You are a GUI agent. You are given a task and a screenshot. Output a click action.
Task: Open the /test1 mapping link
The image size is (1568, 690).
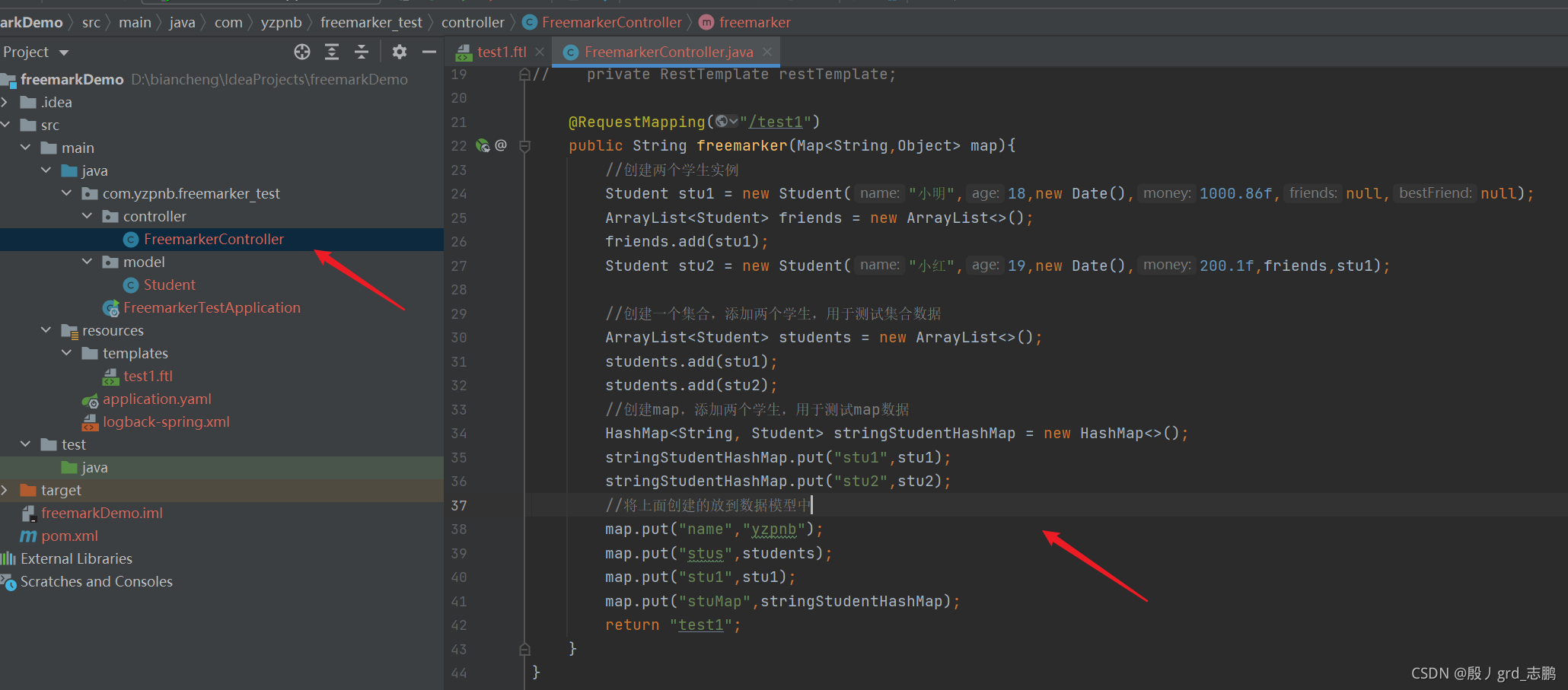776,122
